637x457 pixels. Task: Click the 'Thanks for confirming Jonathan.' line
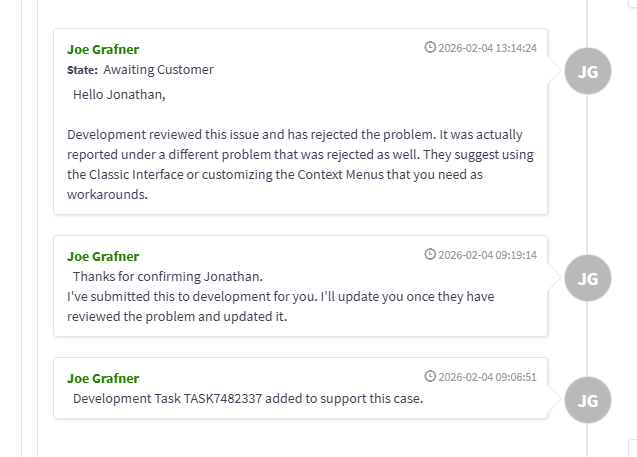click(168, 276)
